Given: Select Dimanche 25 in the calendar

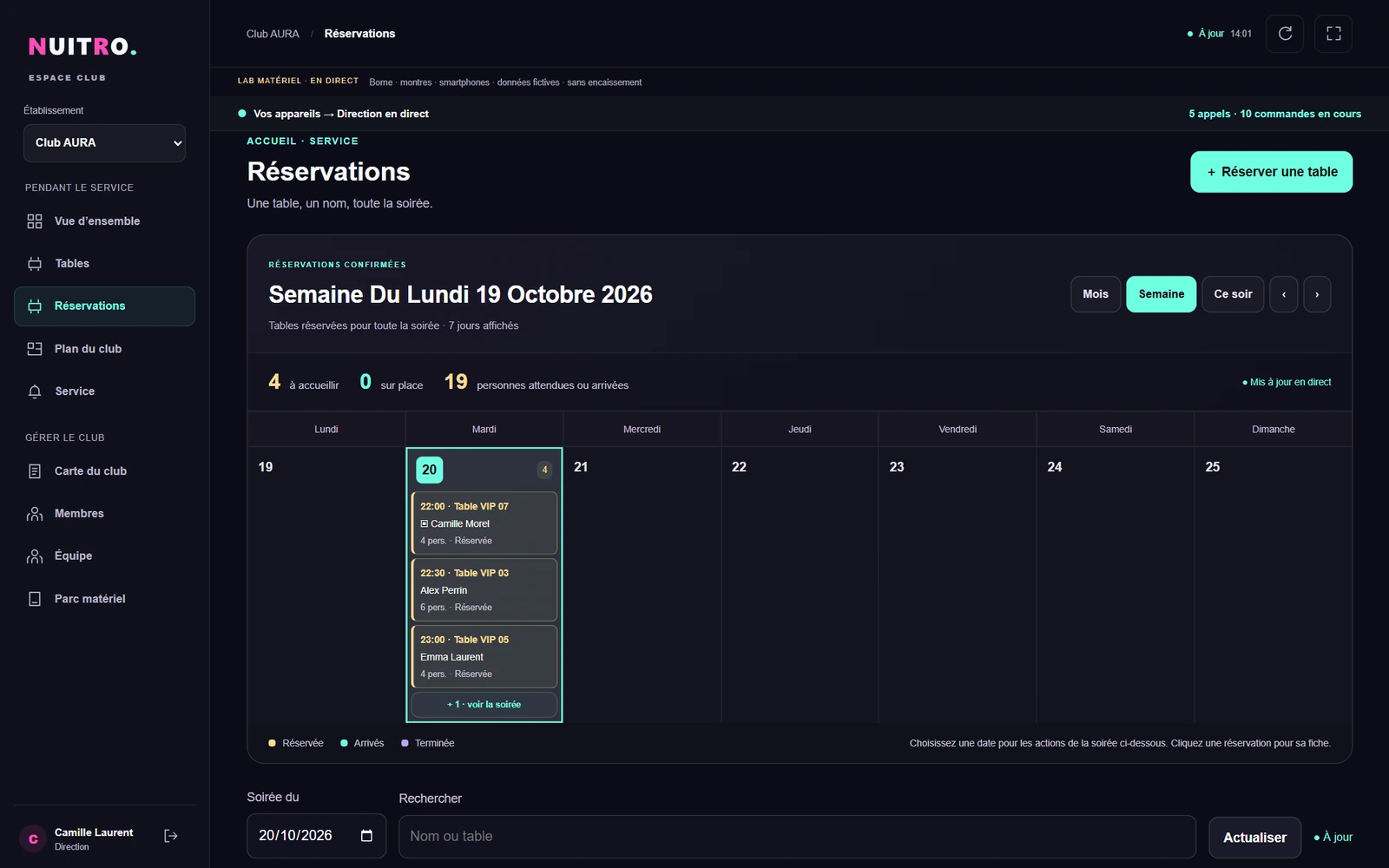Looking at the screenshot, I should click(x=1274, y=583).
